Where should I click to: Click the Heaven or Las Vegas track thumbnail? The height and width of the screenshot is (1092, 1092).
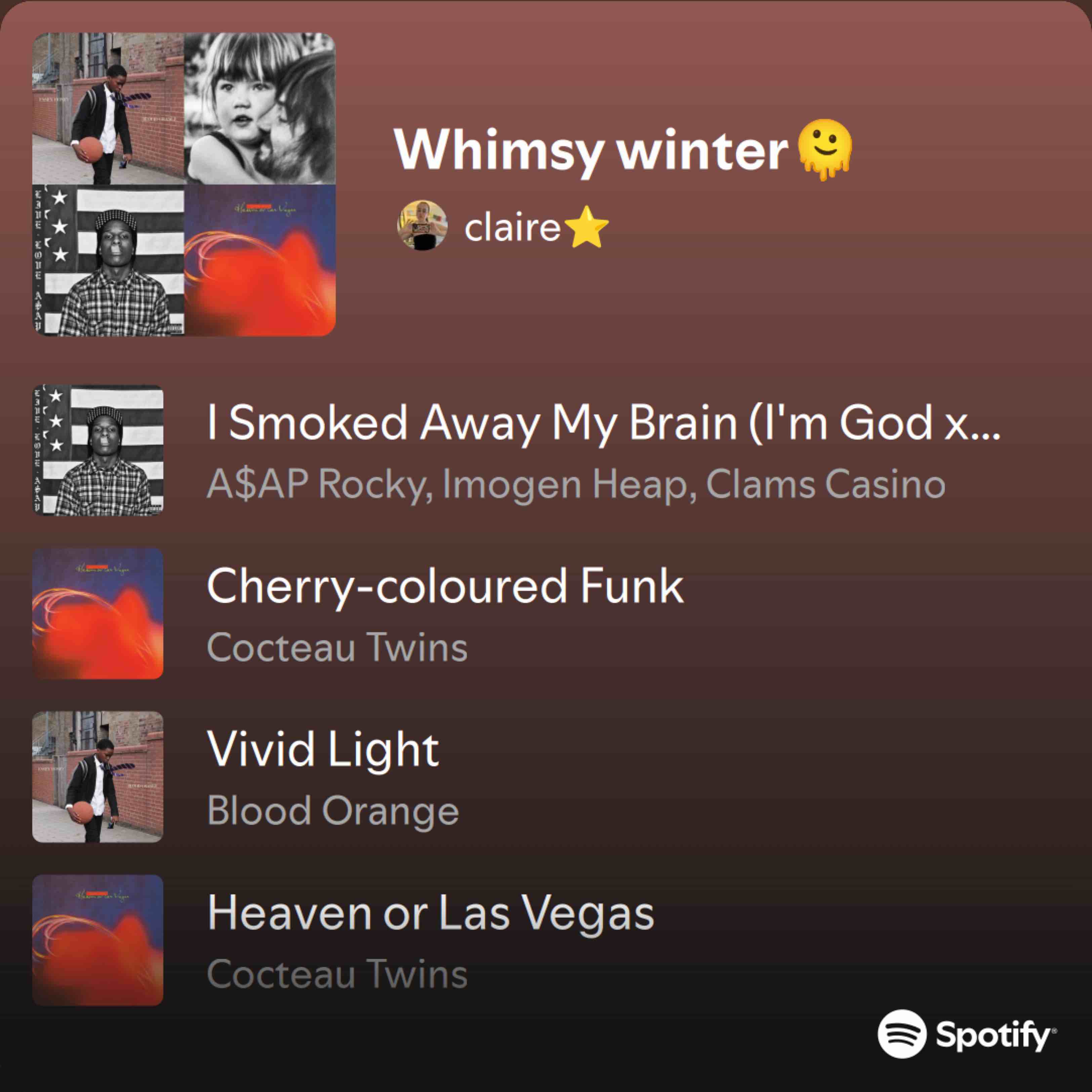[x=98, y=940]
